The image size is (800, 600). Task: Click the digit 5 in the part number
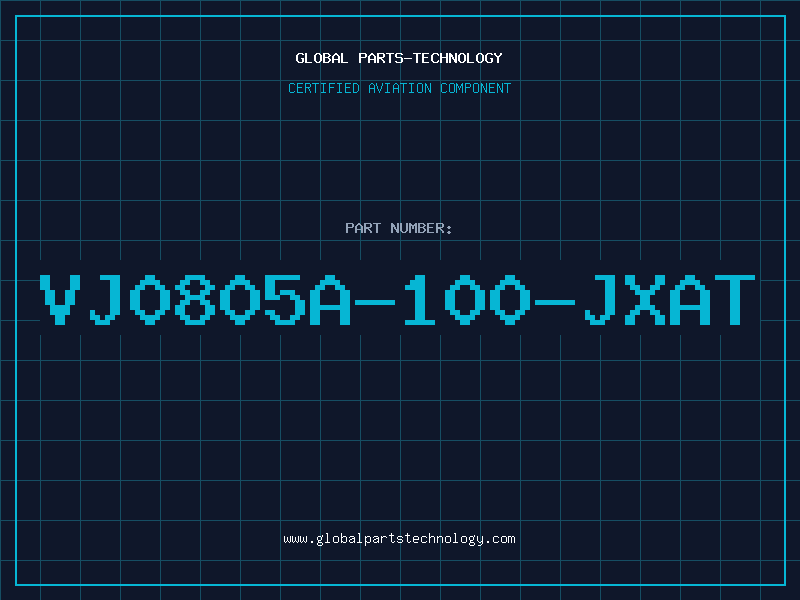click(285, 299)
